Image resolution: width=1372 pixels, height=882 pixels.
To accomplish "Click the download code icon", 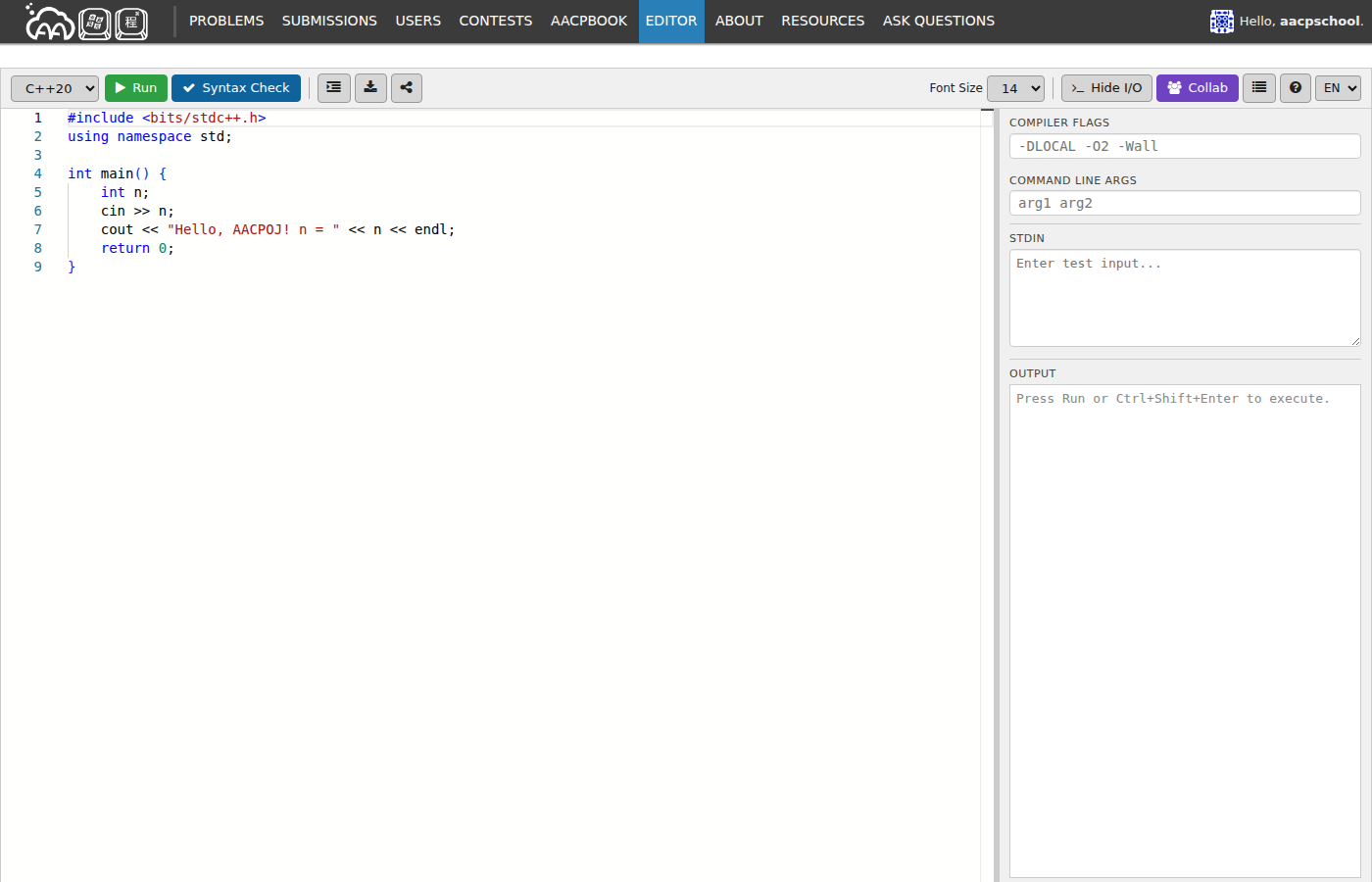I will [x=370, y=88].
